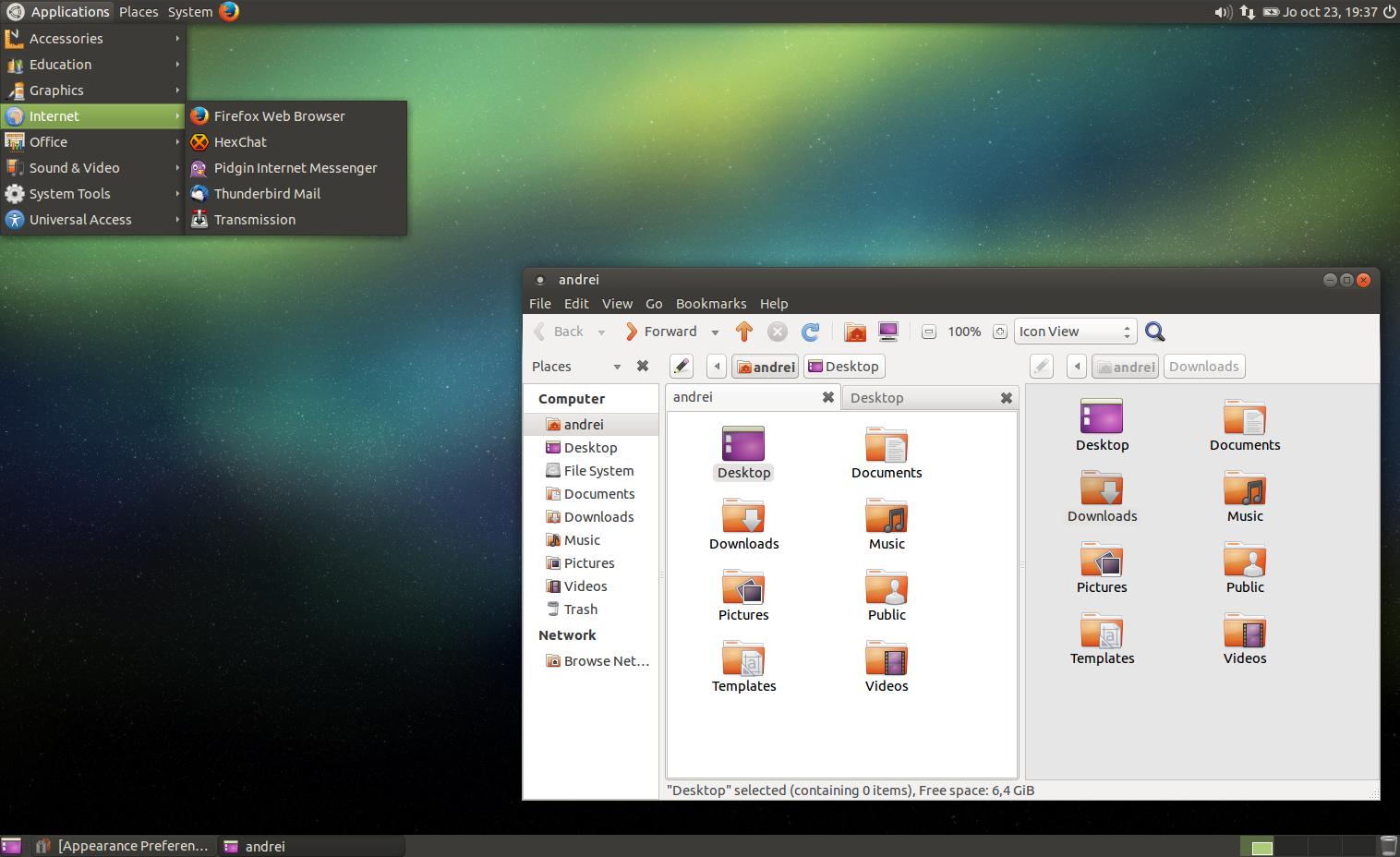
Task: Expand the Accessories submenu
Action: point(93,39)
